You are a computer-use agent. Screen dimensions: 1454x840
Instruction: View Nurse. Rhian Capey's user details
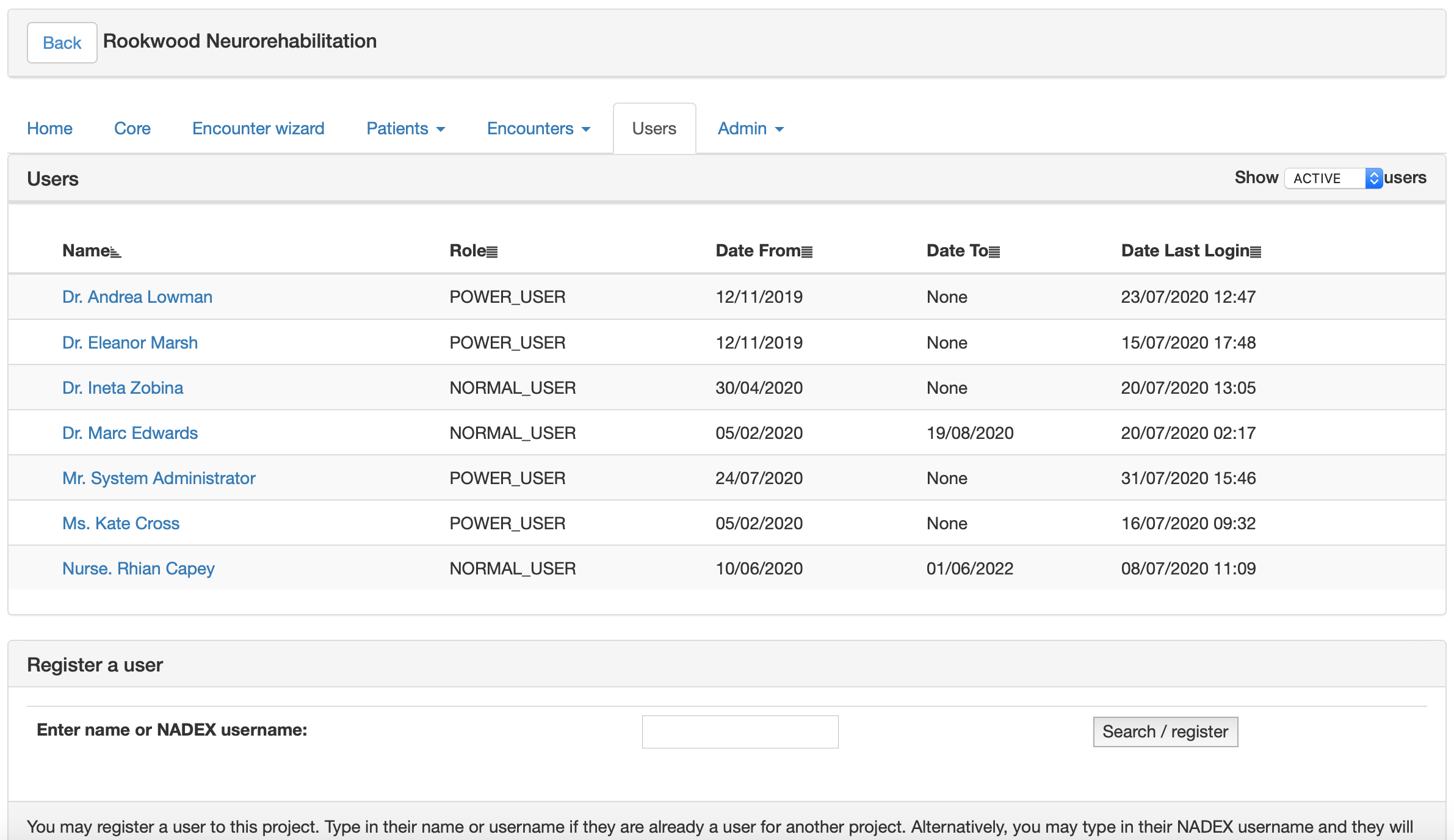(139, 568)
